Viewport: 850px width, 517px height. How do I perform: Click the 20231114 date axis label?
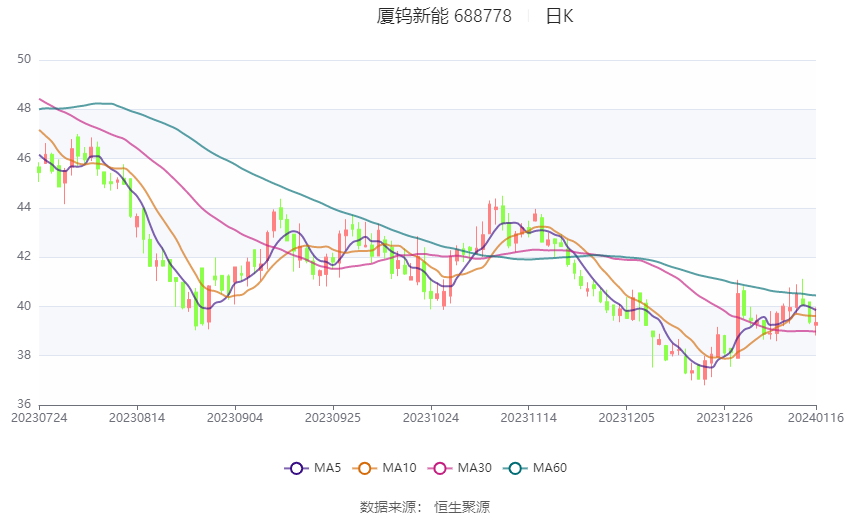529,418
